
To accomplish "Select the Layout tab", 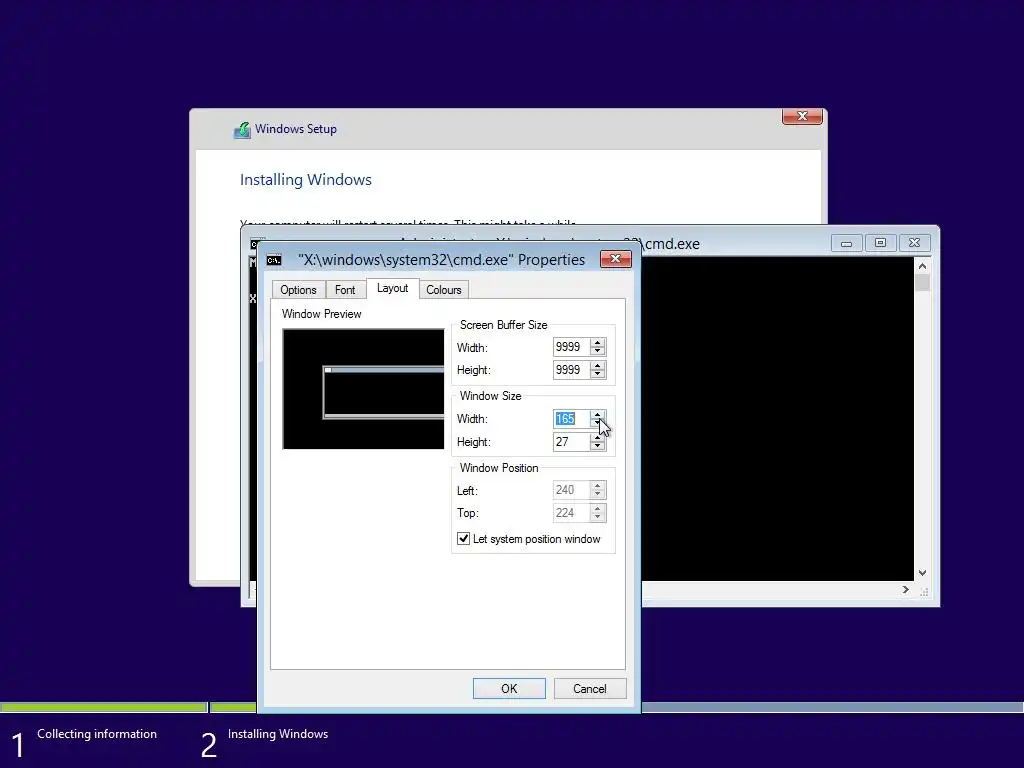I will pyautogui.click(x=392, y=288).
